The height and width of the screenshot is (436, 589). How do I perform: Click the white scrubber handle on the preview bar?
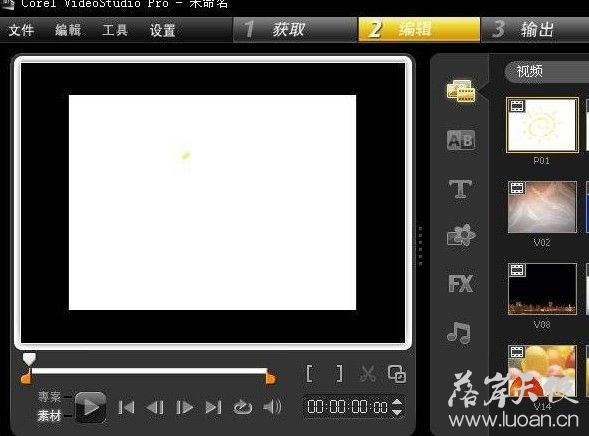29,359
